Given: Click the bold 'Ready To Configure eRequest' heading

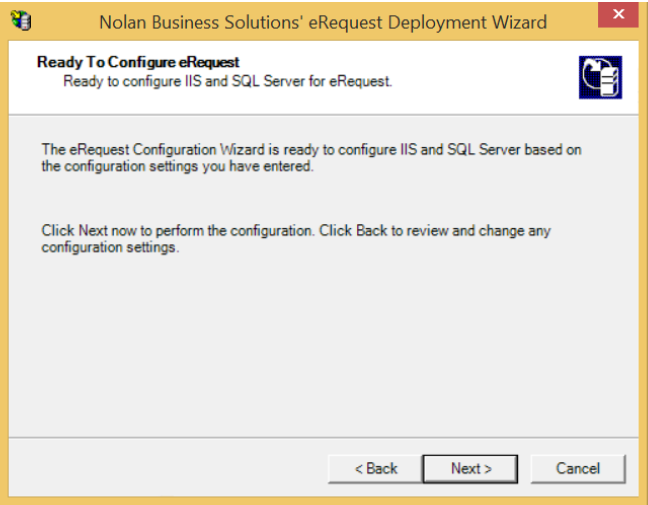Looking at the screenshot, I should coord(138,62).
